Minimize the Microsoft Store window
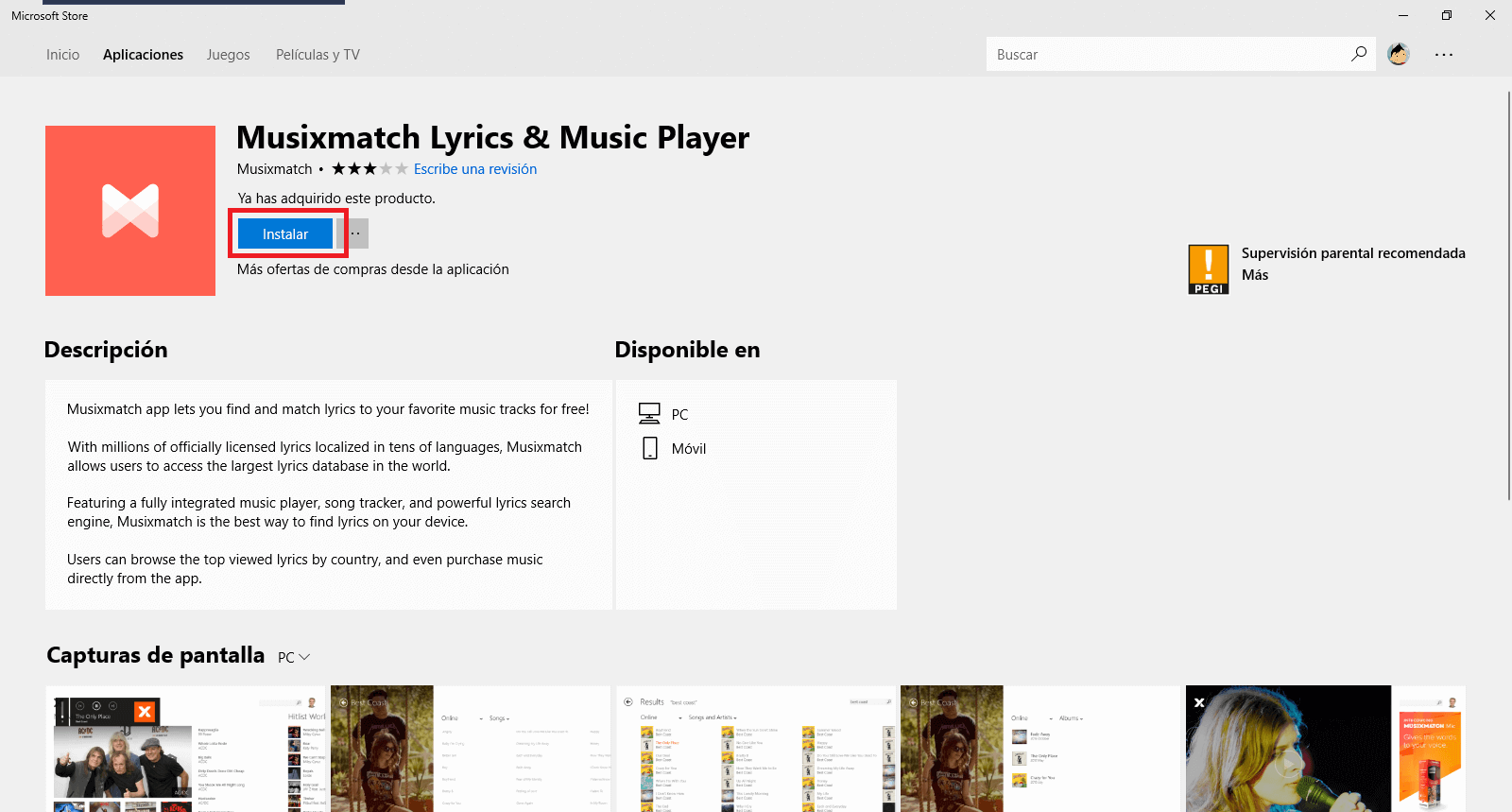 coord(1403,15)
